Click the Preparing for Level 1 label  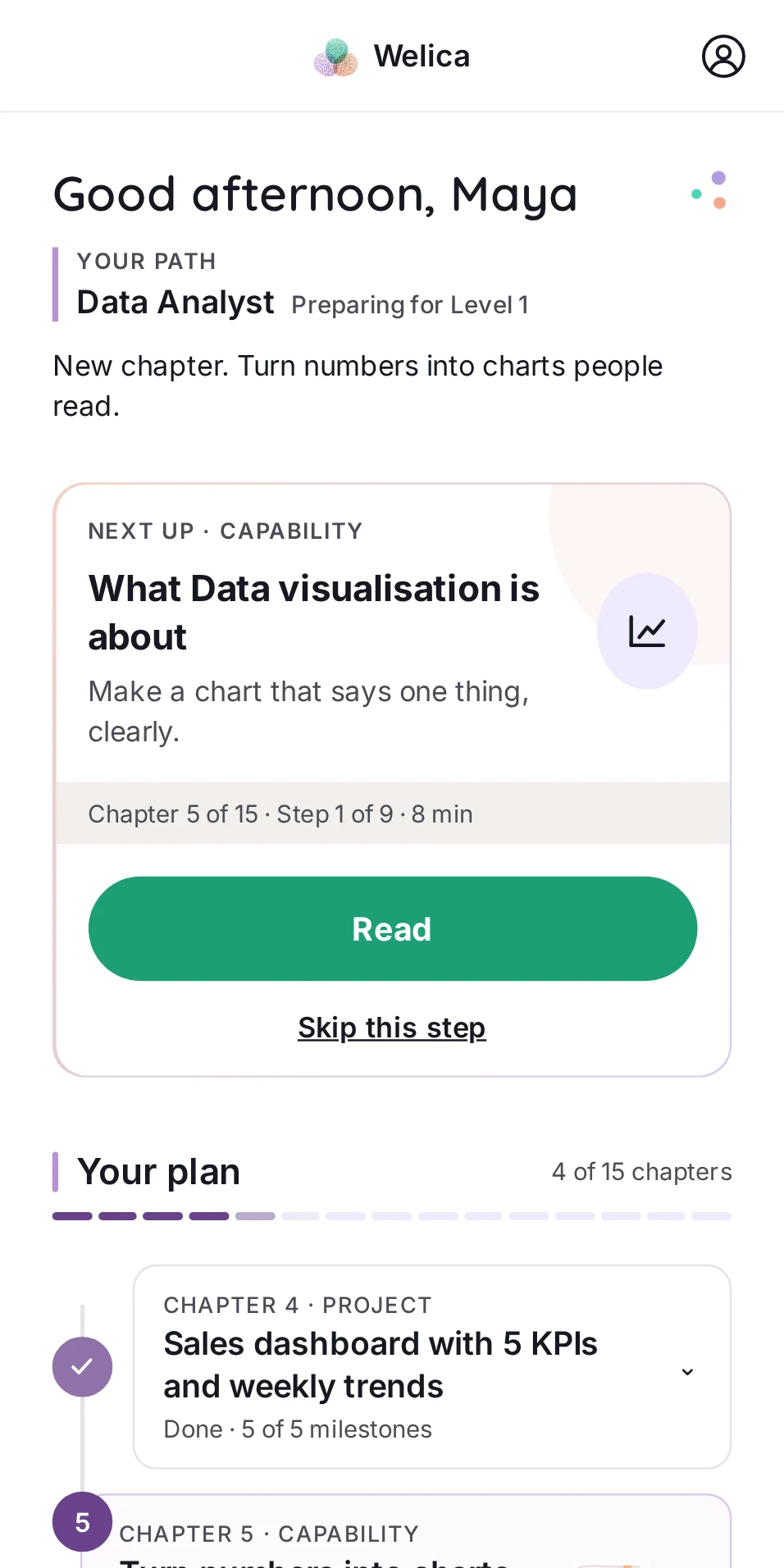[410, 305]
